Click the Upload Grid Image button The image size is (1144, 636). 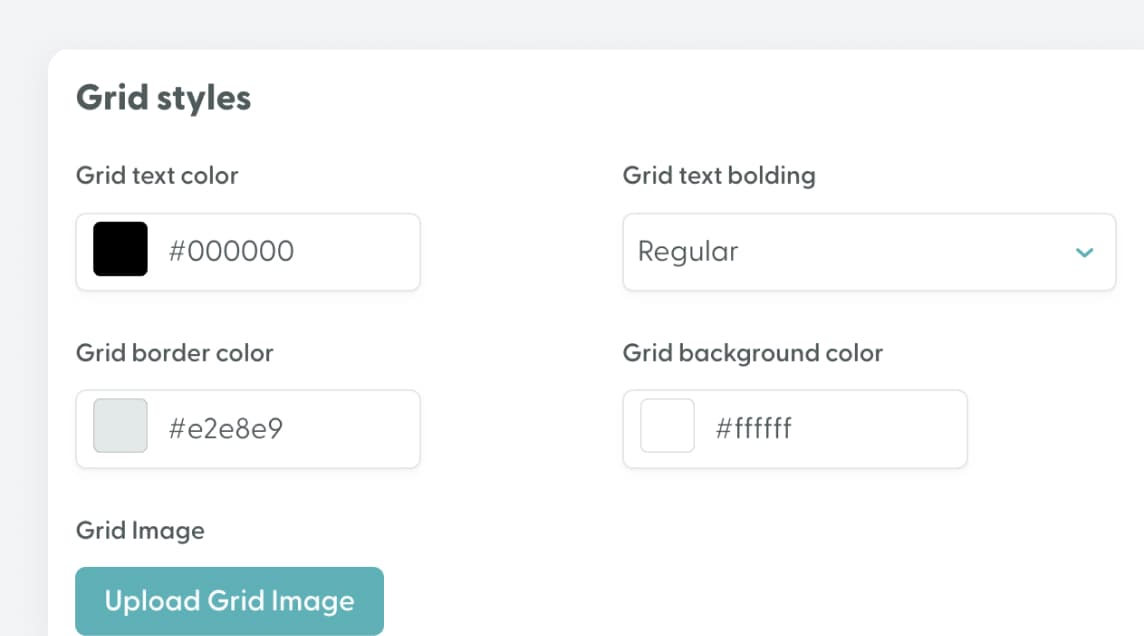(229, 600)
